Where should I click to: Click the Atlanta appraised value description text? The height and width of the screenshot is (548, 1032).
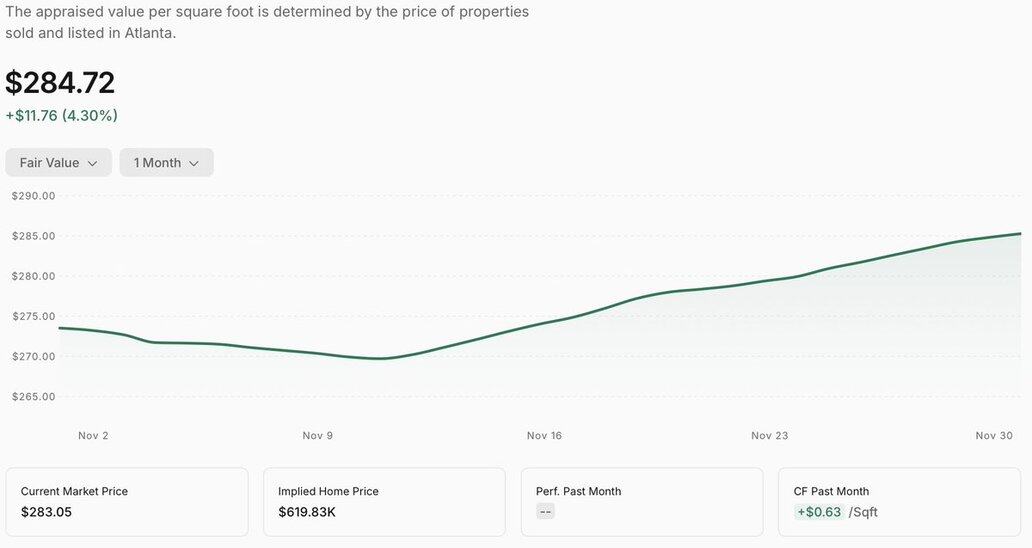267,22
